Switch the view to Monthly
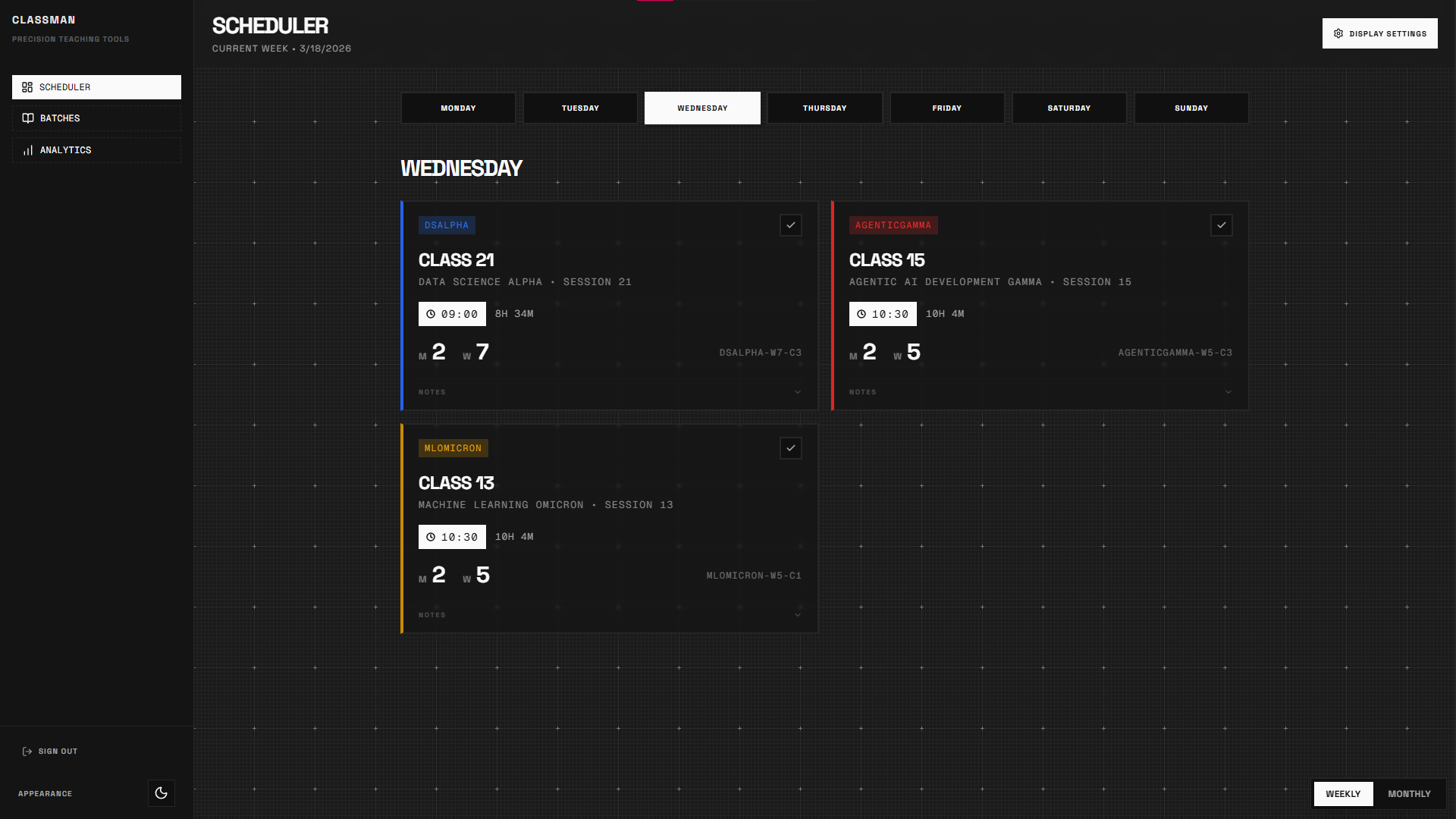Screen dimensions: 1456x819 [1409, 793]
